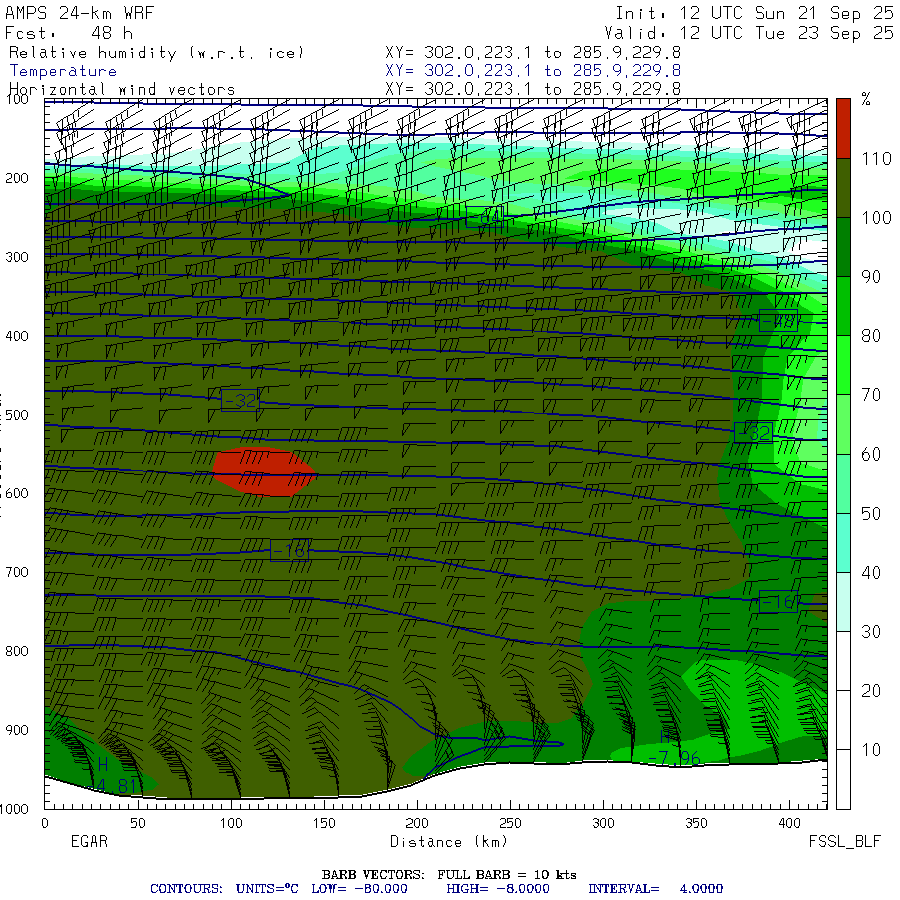Screen dimensions: 900x900
Task: Click the right-side '-32' contour label
Action: point(753,432)
